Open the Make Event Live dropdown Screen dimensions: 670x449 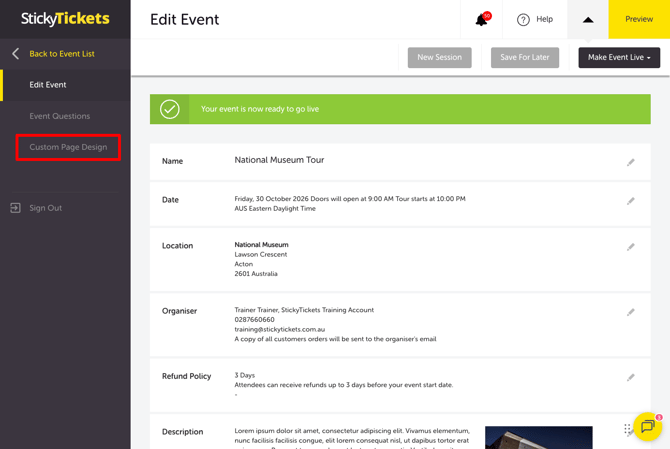(x=619, y=57)
